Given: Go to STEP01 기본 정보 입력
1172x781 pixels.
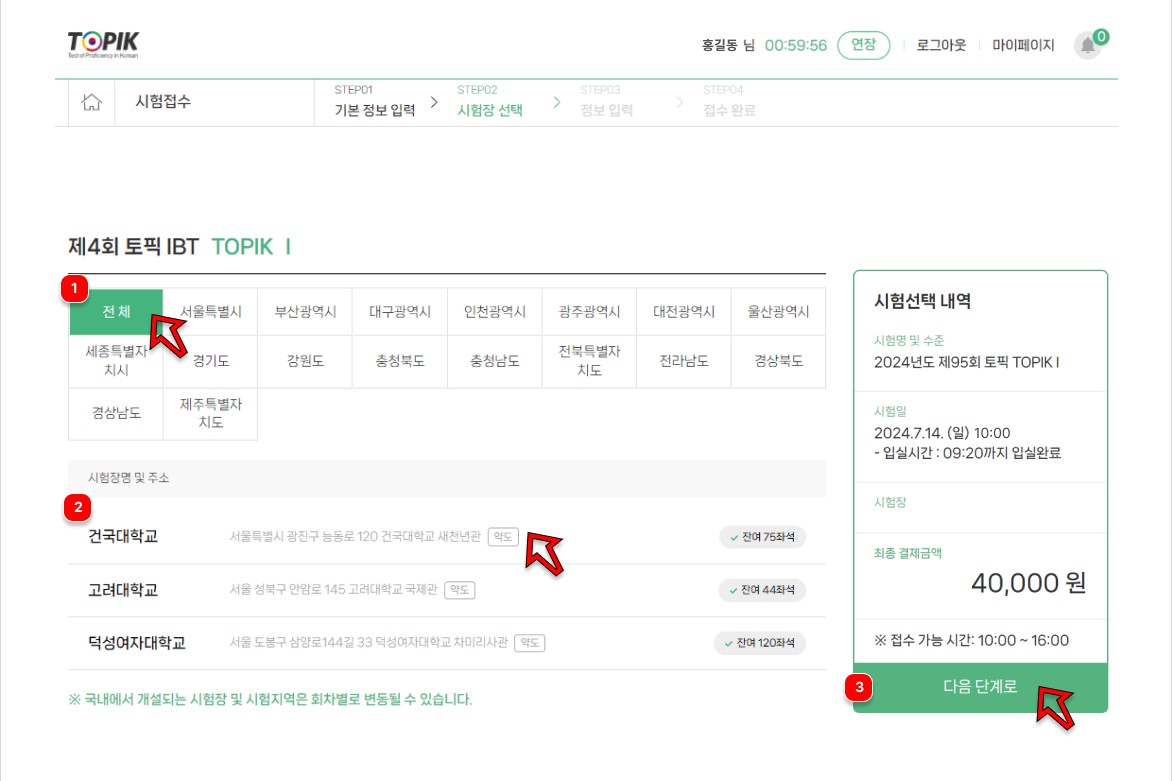Looking at the screenshot, I should click(374, 102).
